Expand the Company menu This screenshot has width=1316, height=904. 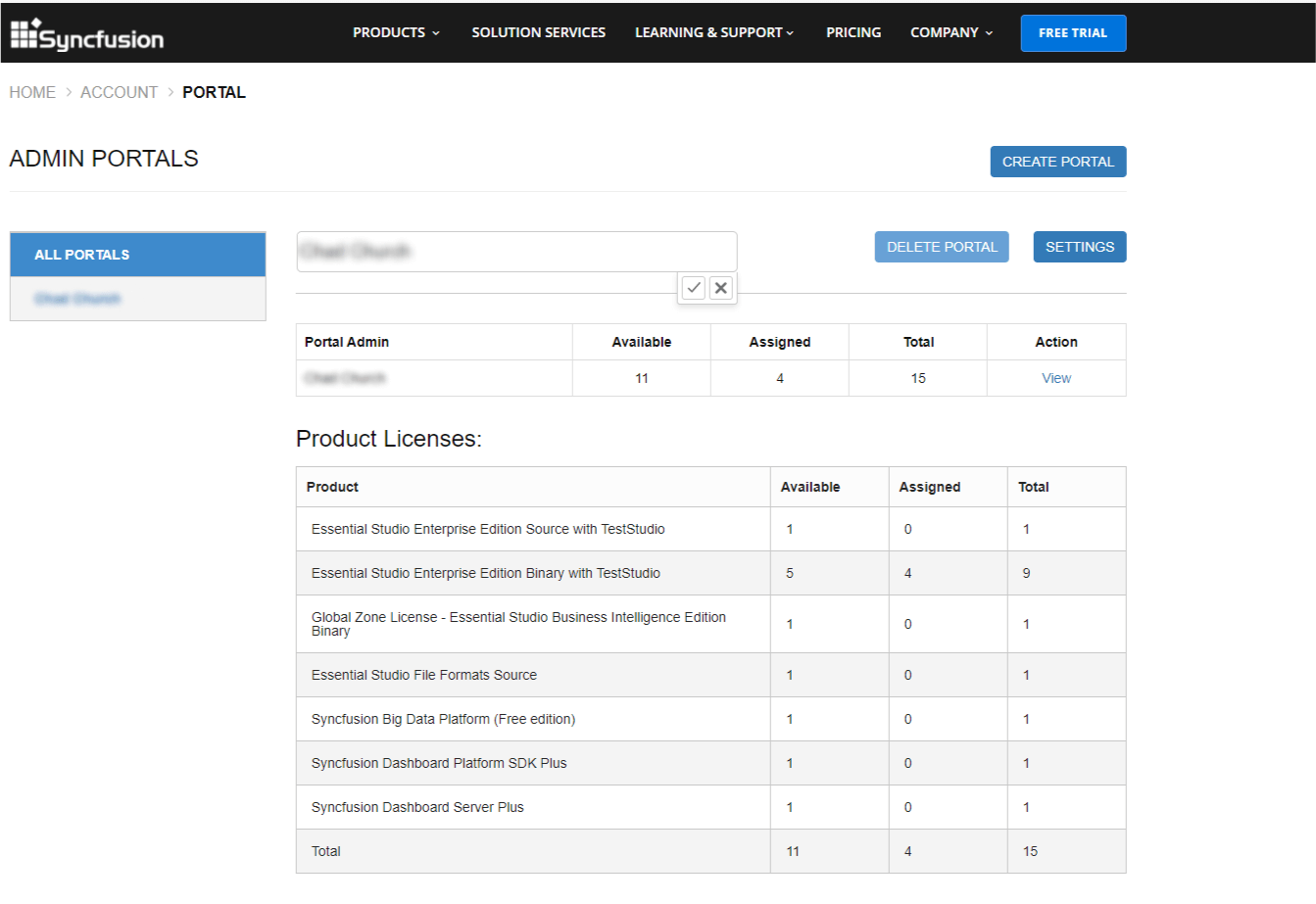coord(950,32)
